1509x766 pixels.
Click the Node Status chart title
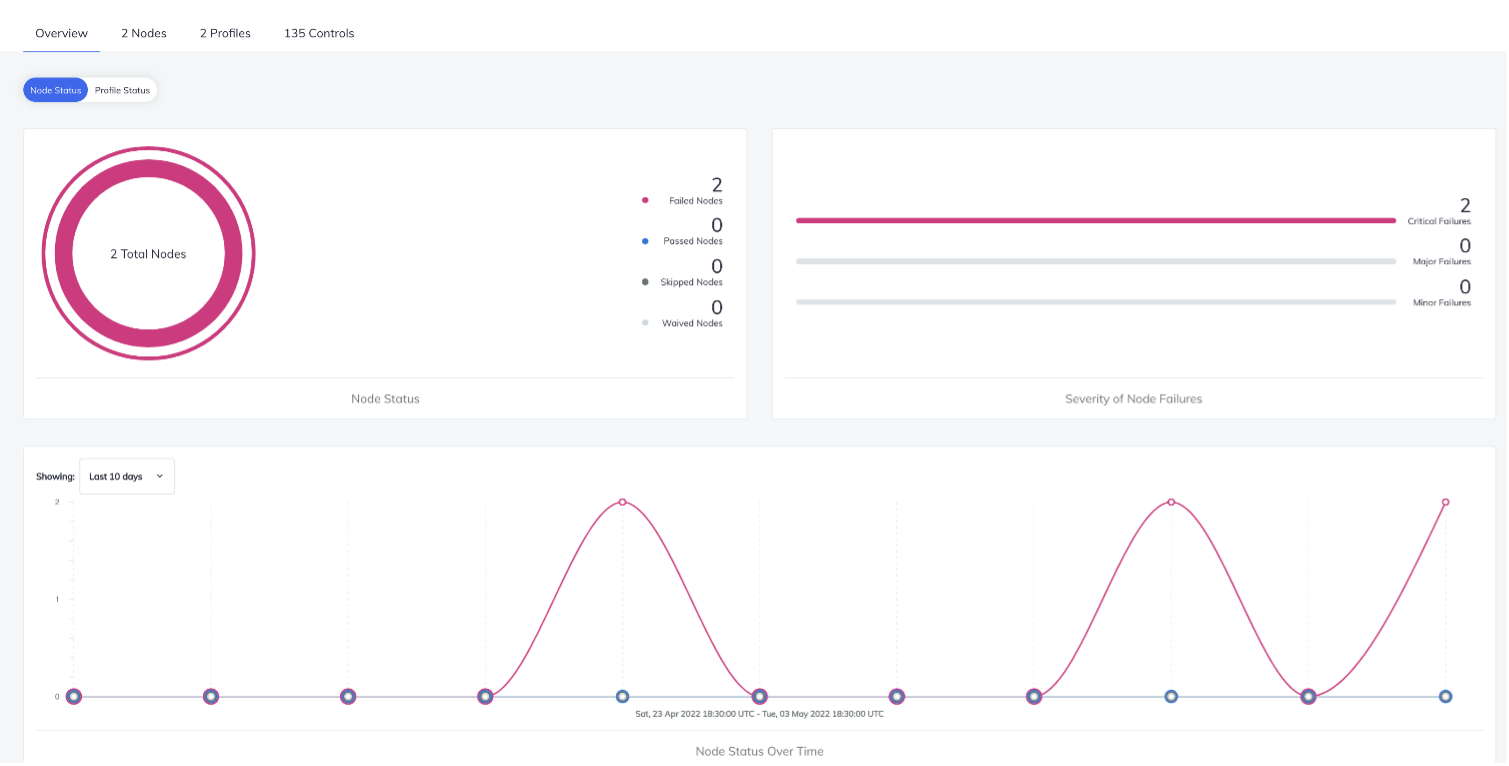coord(385,398)
